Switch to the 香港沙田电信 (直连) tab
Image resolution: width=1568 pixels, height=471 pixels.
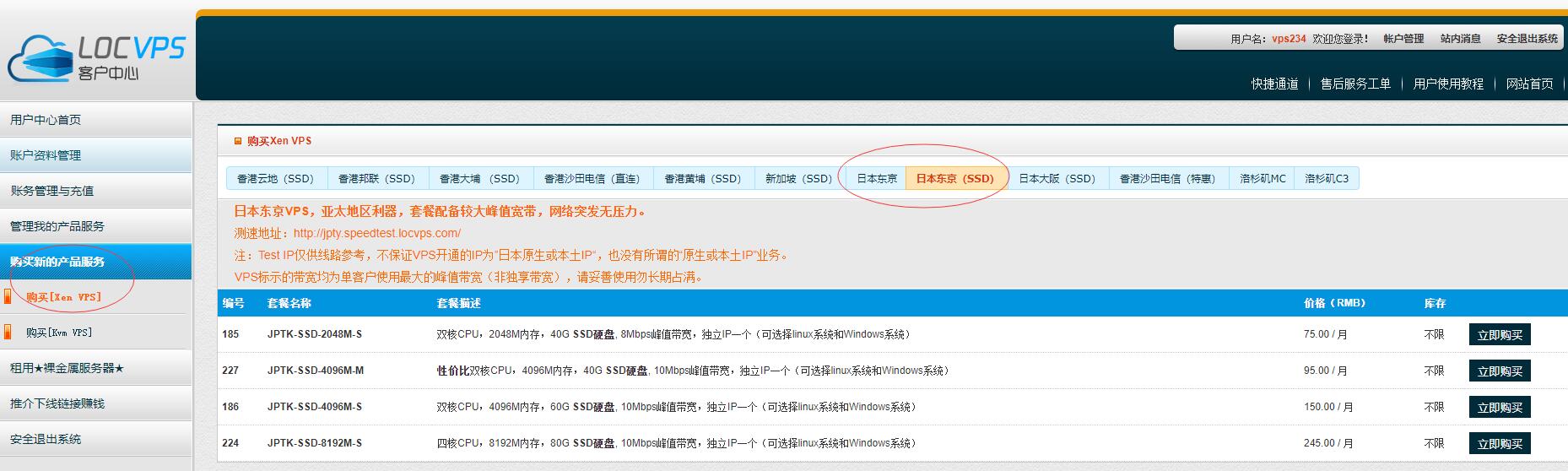[592, 178]
